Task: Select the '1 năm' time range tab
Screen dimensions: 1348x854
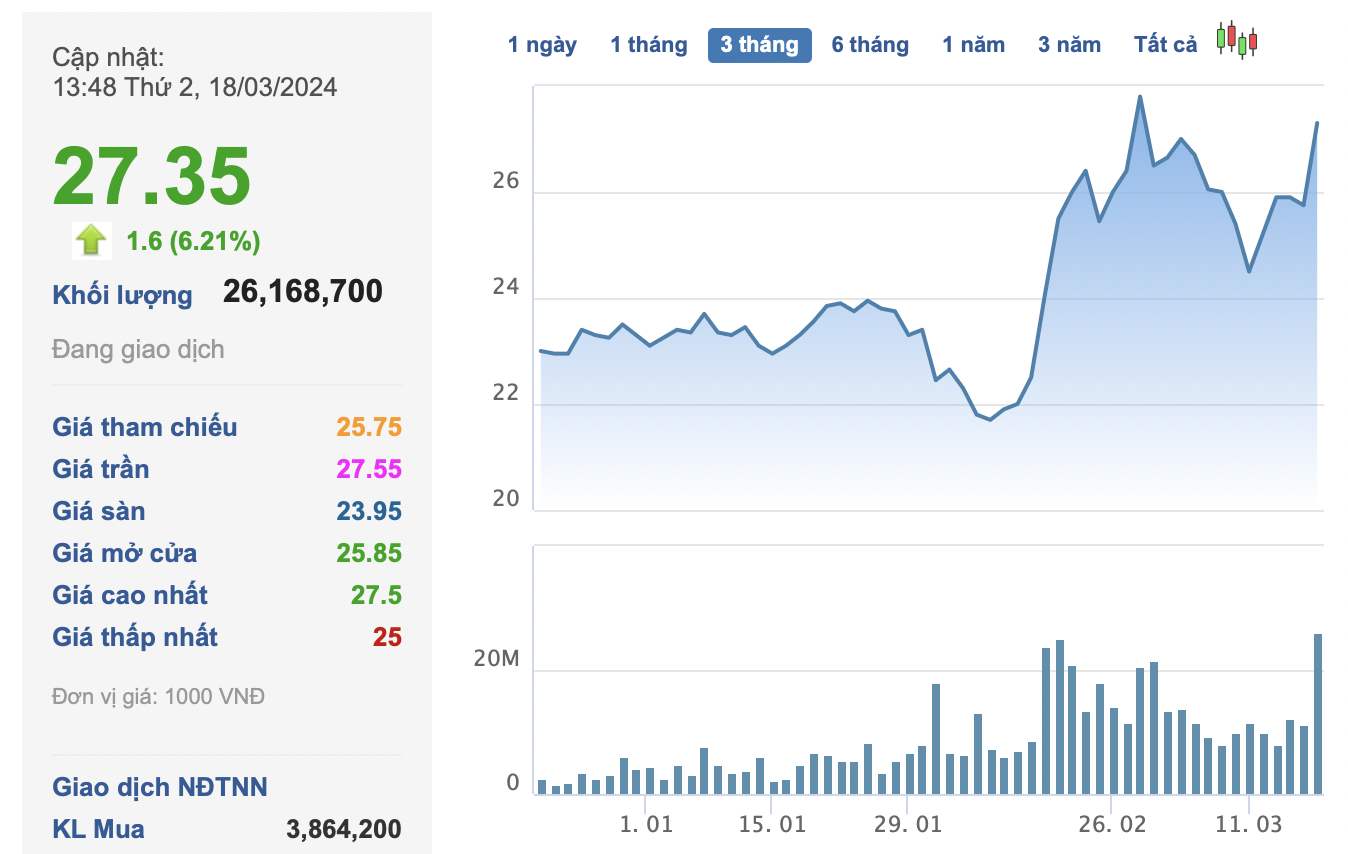Action: tap(973, 45)
